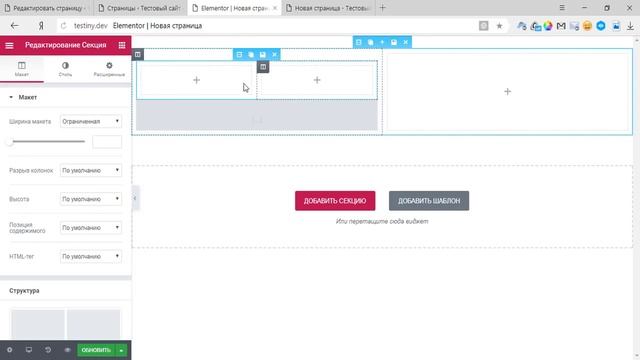Open the widgets grid panel
The image size is (640, 360).
click(122, 45)
